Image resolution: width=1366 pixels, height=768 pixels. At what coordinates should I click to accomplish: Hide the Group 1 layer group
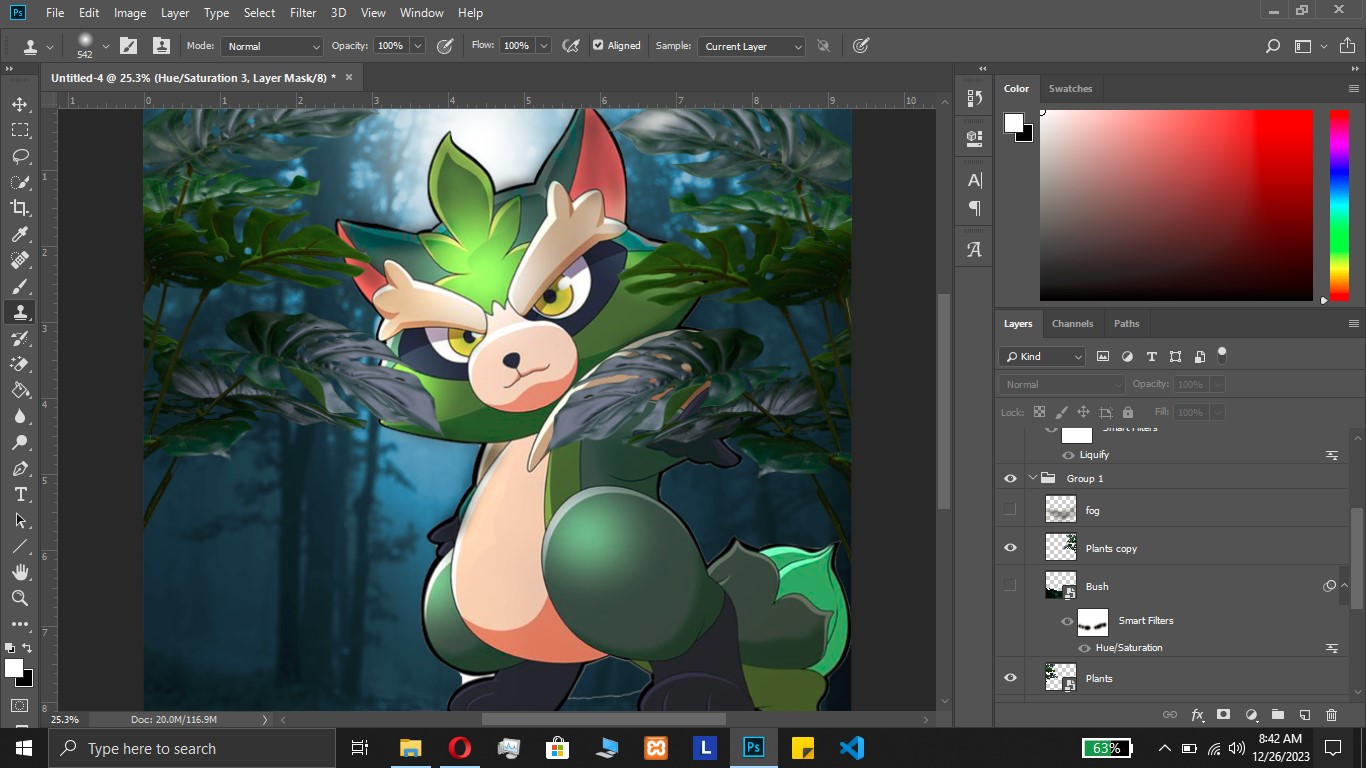(1010, 479)
